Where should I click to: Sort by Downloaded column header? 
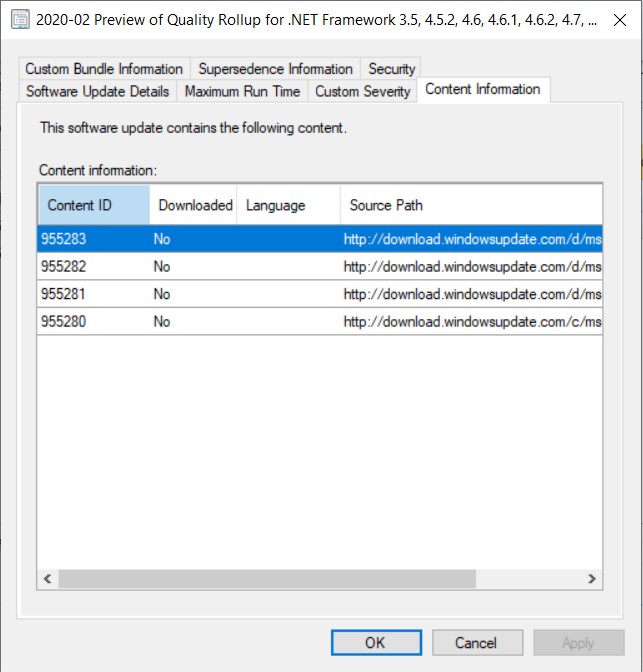click(194, 205)
